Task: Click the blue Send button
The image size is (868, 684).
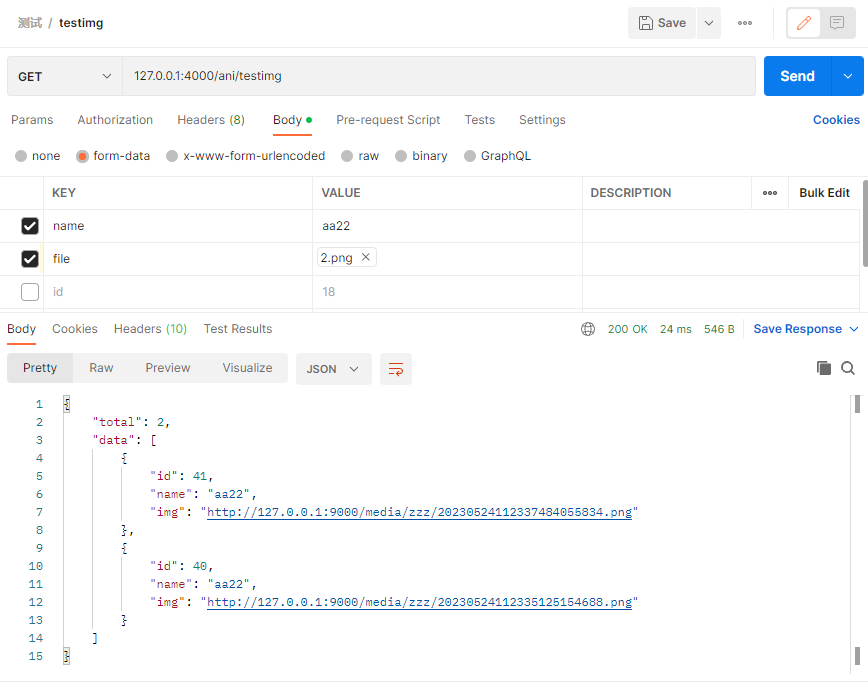Action: [x=797, y=76]
